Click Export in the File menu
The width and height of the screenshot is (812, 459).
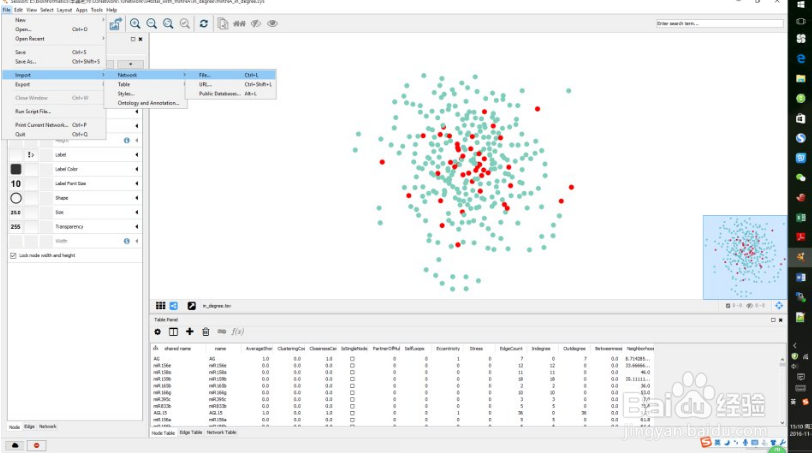click(x=54, y=84)
